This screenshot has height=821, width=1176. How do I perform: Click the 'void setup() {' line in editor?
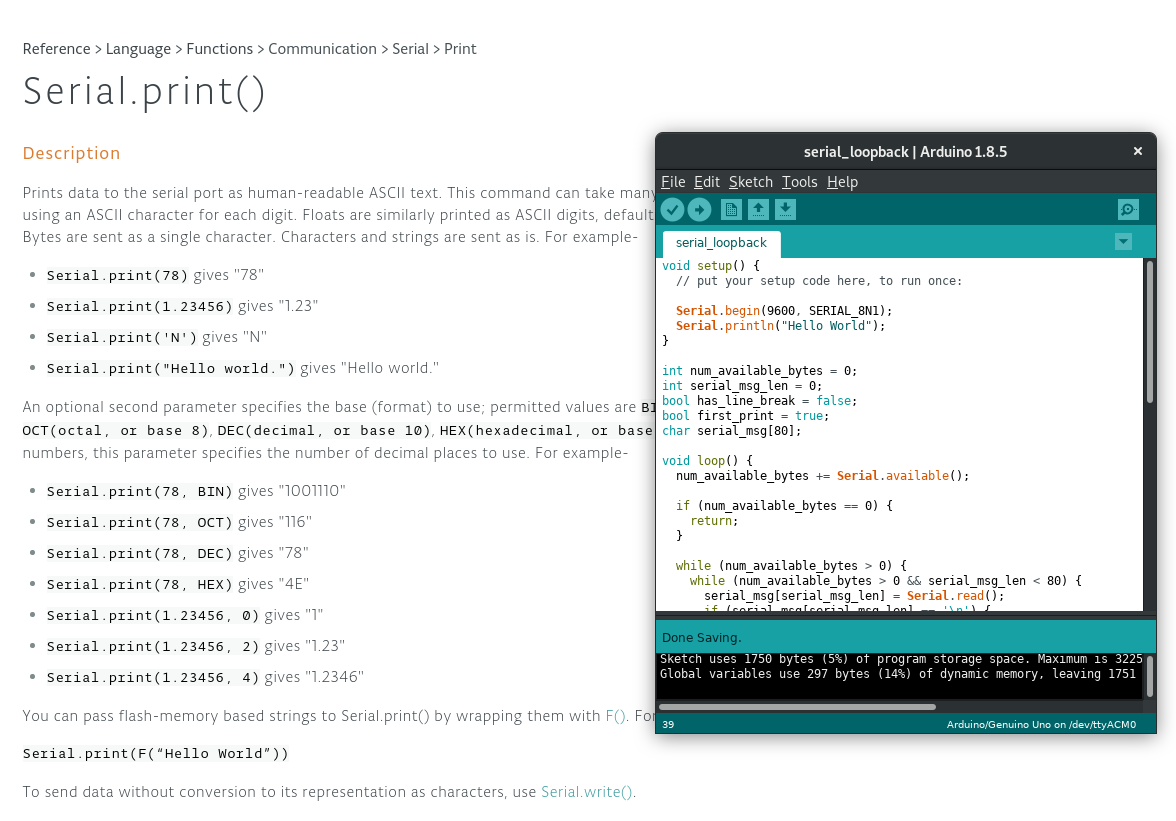[711, 265]
